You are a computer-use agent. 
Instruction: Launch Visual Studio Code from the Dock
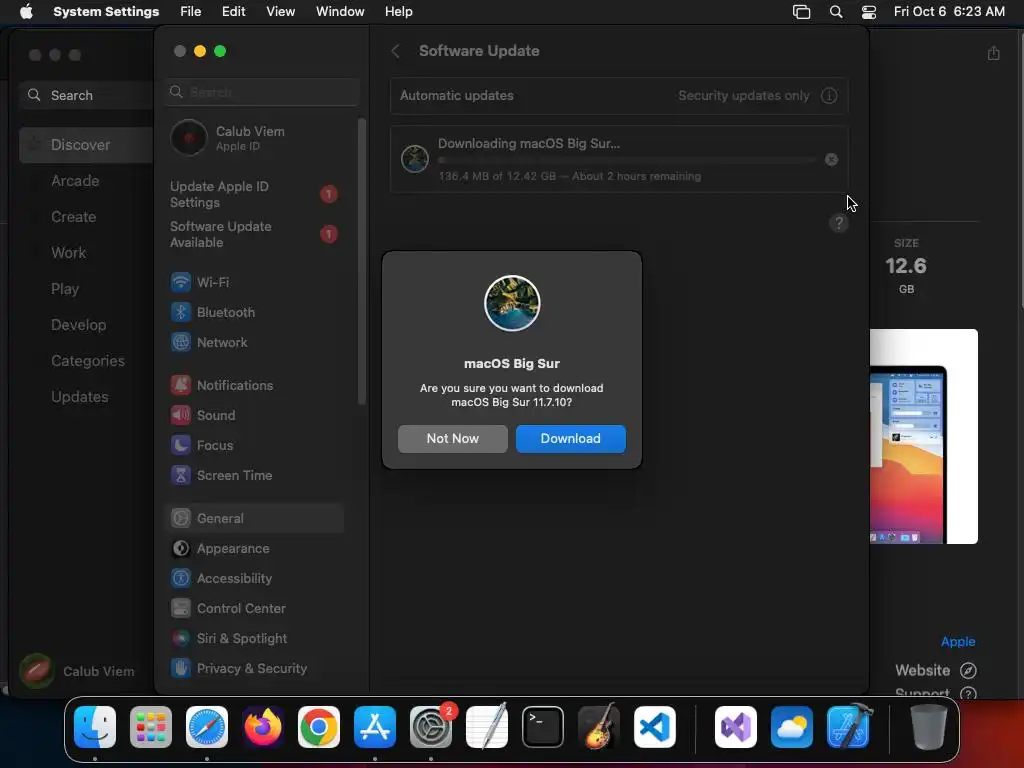tap(654, 727)
